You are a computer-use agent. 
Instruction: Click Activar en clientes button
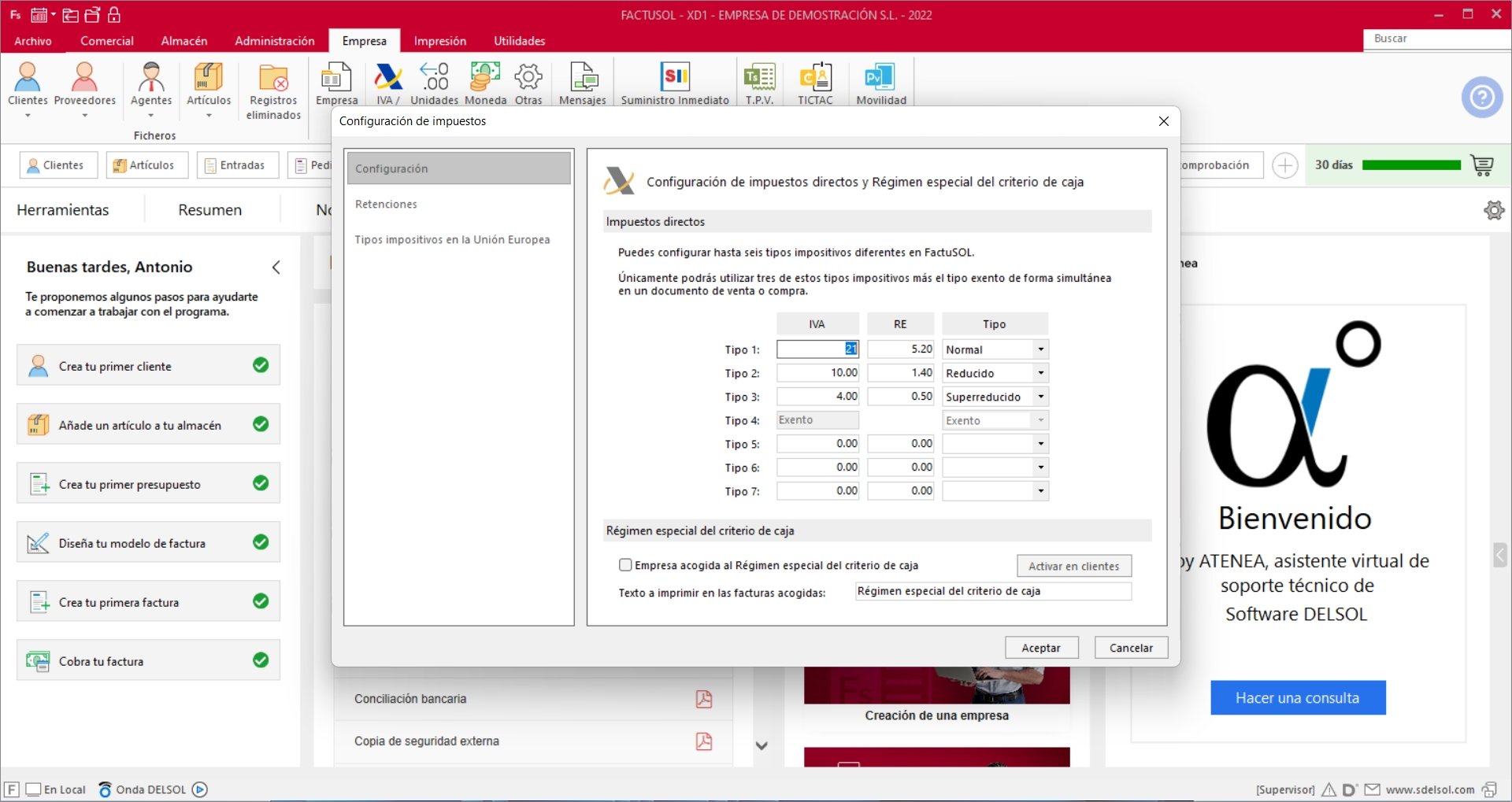pos(1074,566)
